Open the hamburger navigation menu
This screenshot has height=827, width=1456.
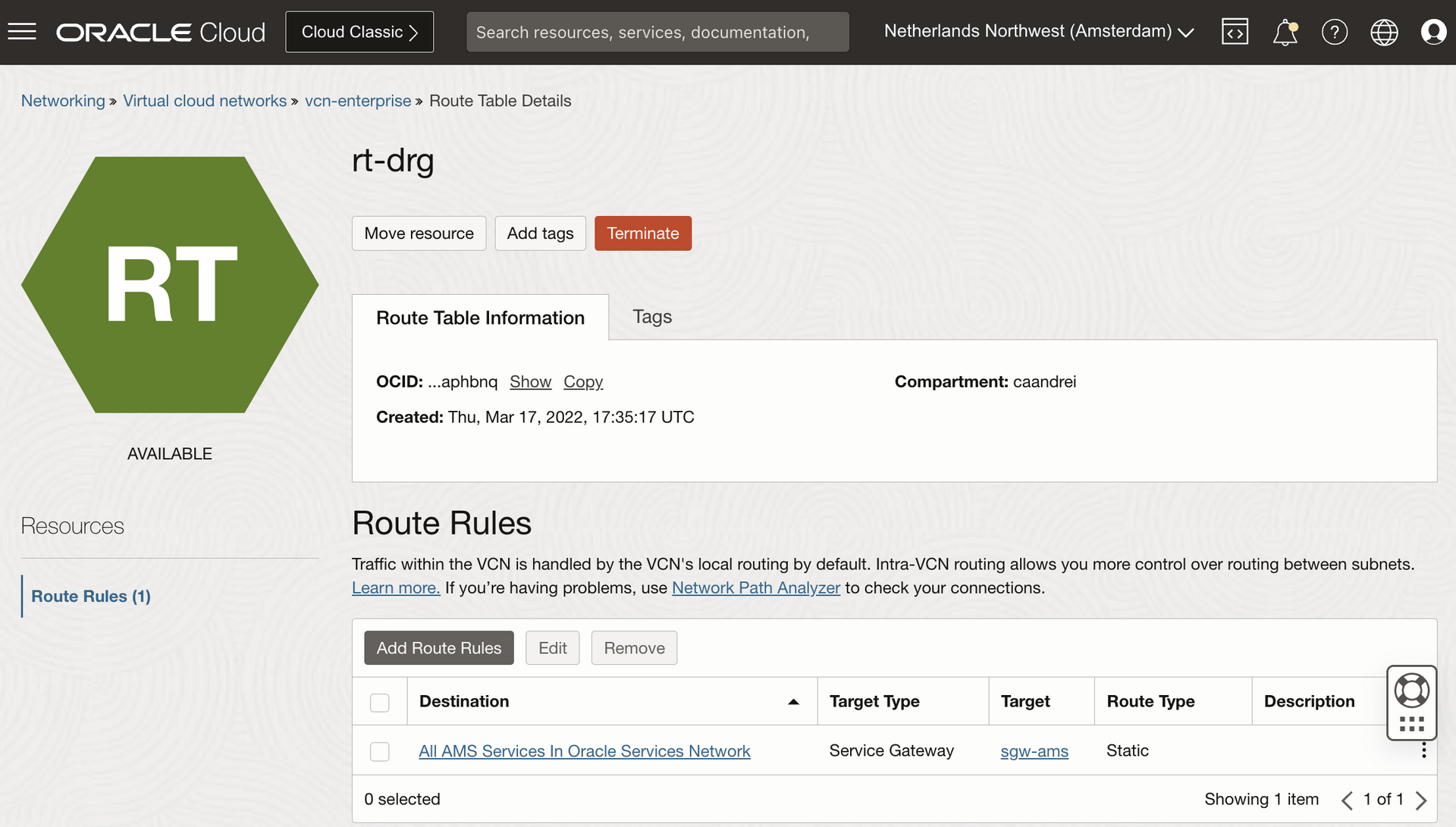click(22, 32)
